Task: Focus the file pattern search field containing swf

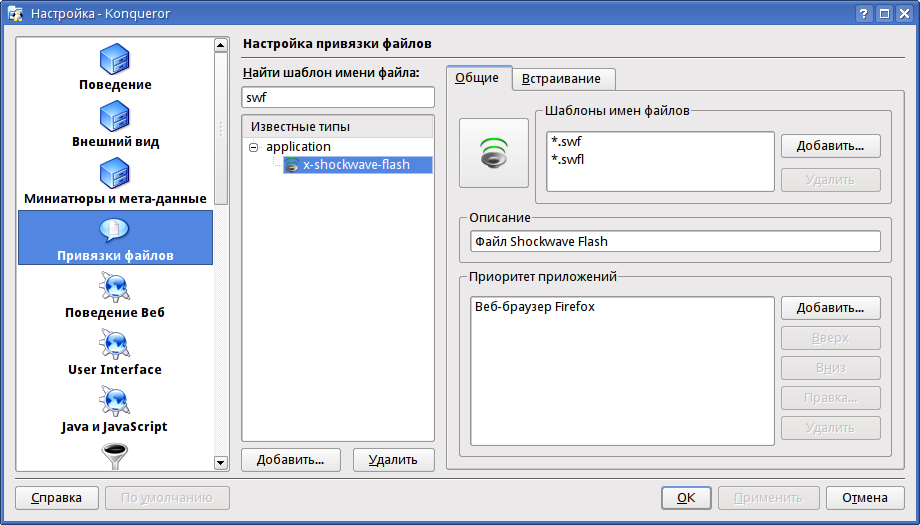Action: tap(338, 97)
